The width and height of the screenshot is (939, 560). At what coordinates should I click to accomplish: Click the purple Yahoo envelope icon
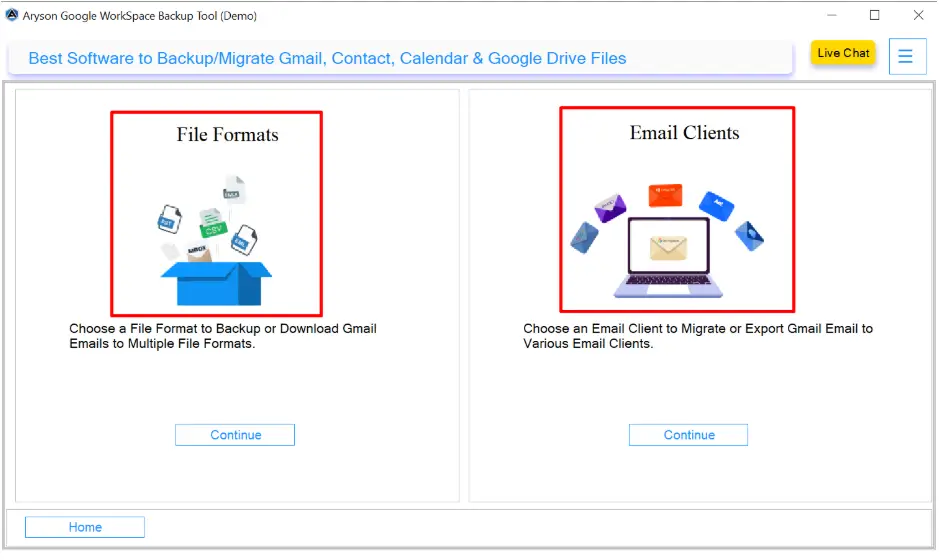click(610, 207)
